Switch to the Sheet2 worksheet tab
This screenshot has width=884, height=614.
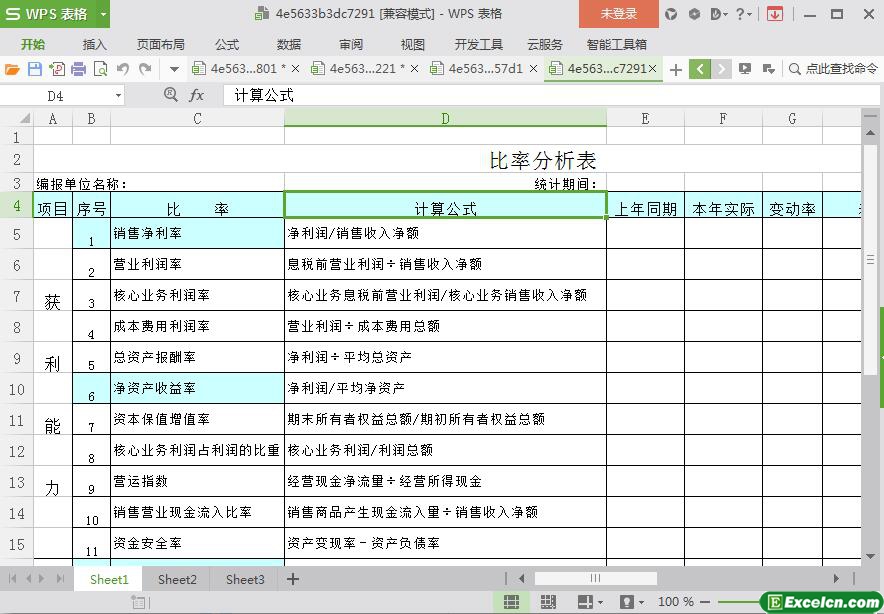coord(177,579)
